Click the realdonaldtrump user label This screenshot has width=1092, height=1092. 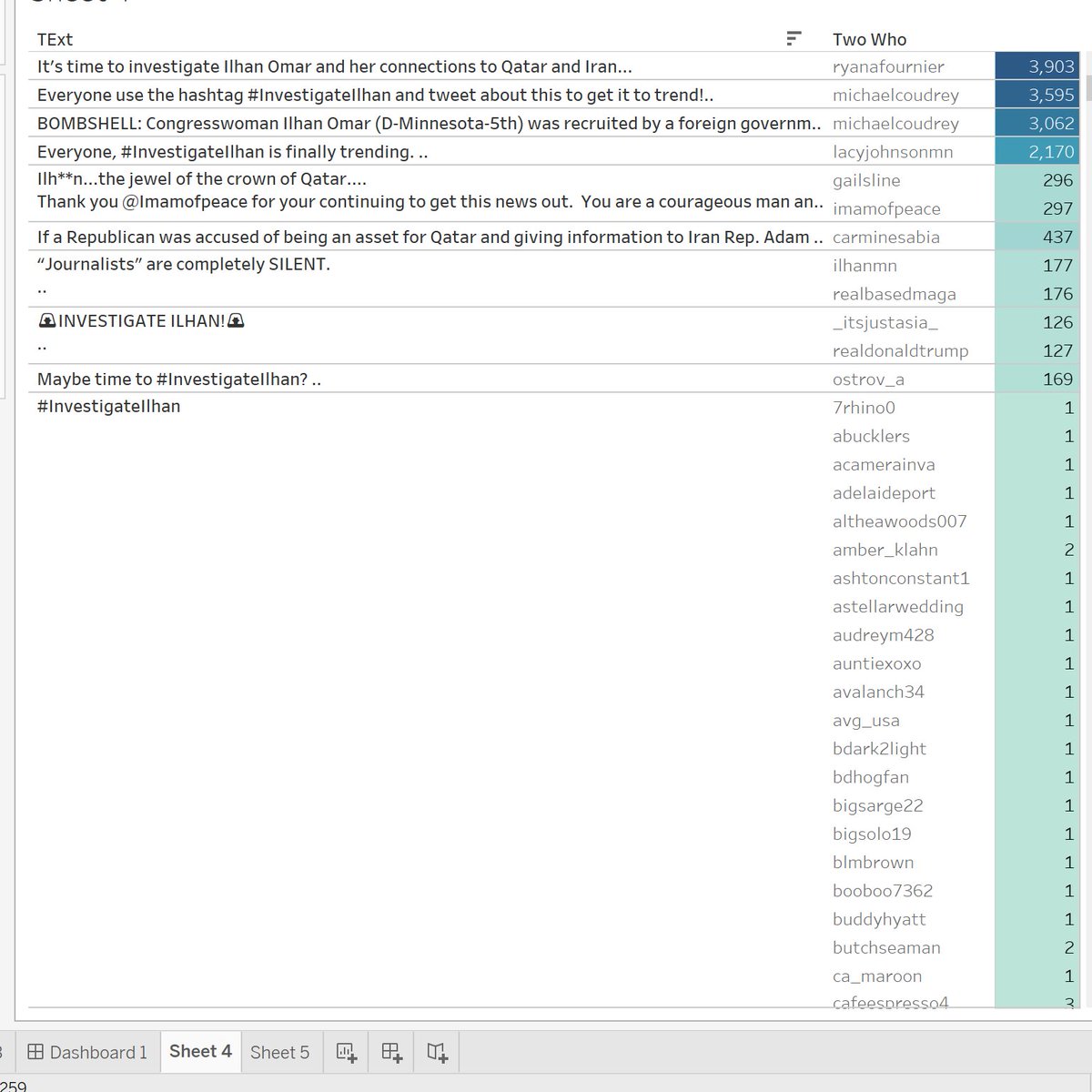coord(900,350)
